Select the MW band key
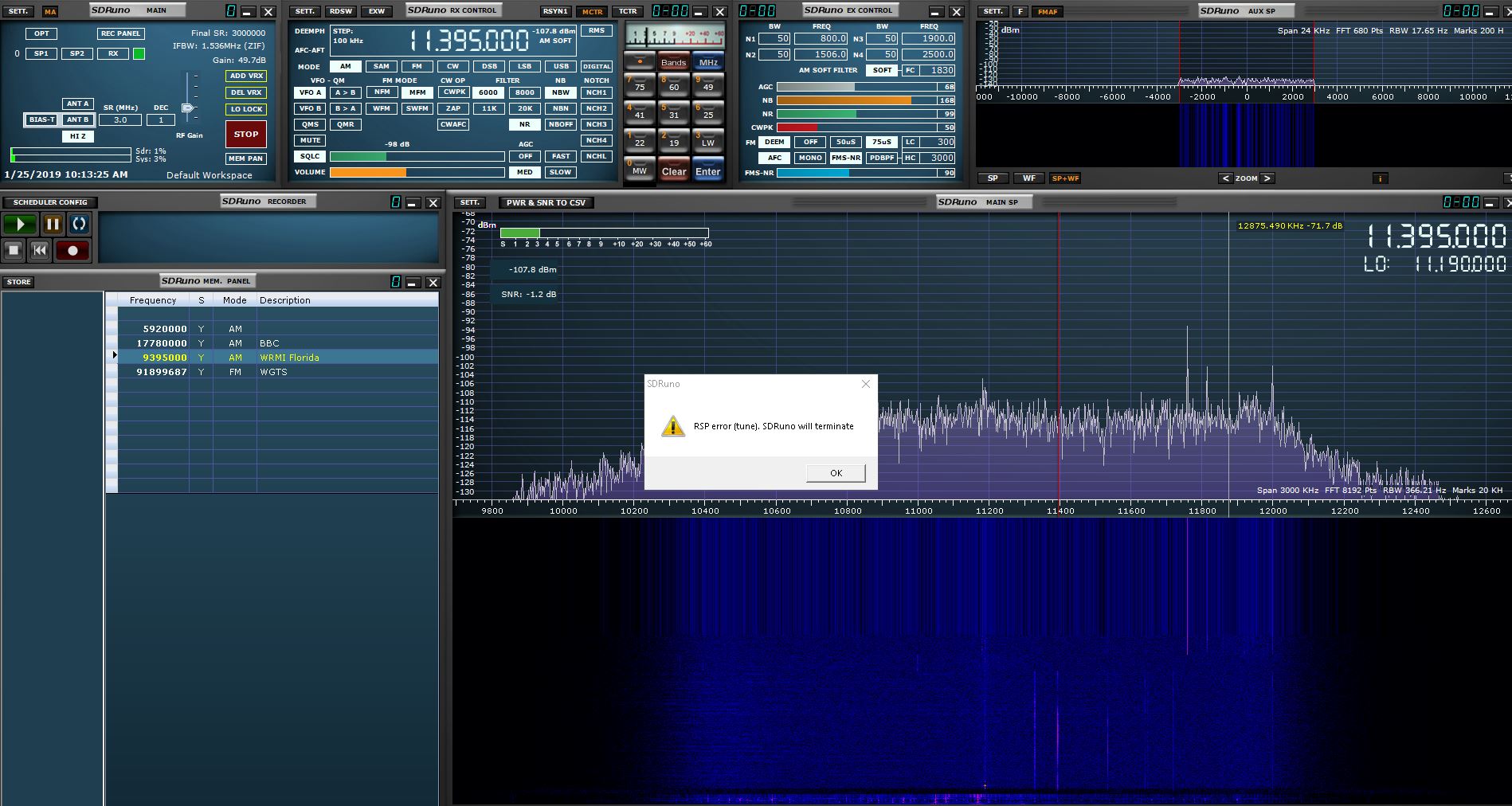1512x806 pixels. pyautogui.click(x=639, y=170)
